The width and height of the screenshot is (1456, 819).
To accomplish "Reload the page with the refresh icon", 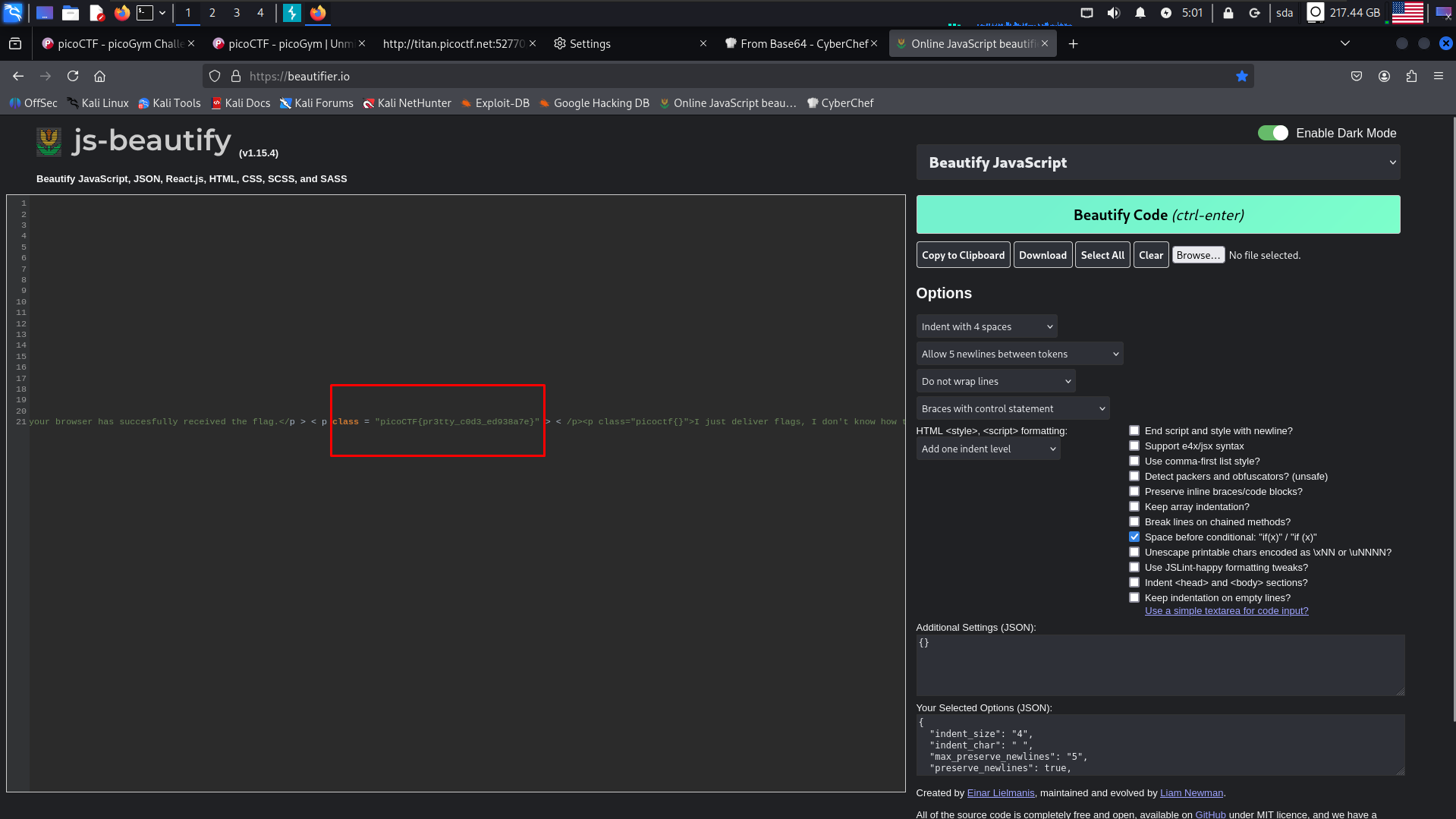I will point(73,76).
